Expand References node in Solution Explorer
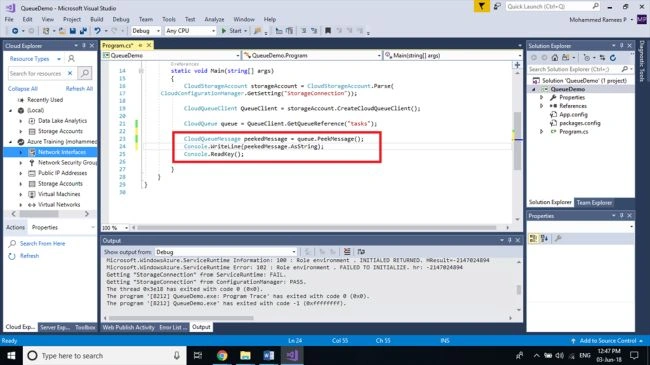 click(x=541, y=106)
